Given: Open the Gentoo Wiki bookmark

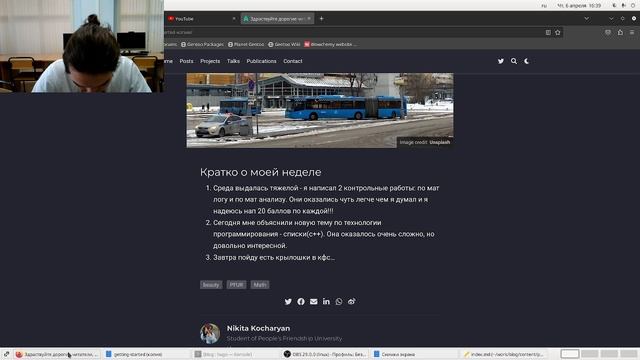Looking at the screenshot, I should [x=284, y=44].
